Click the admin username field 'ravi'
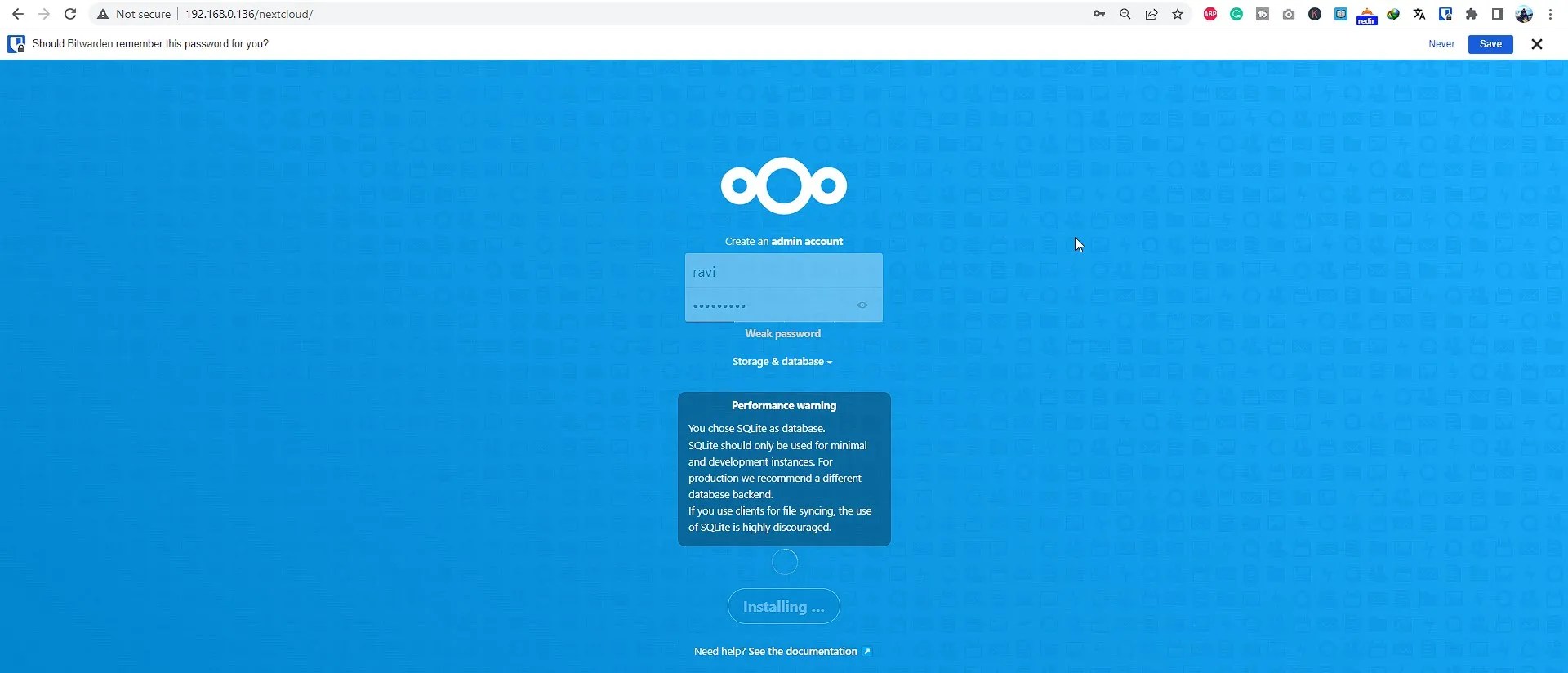1568x673 pixels. (784, 271)
